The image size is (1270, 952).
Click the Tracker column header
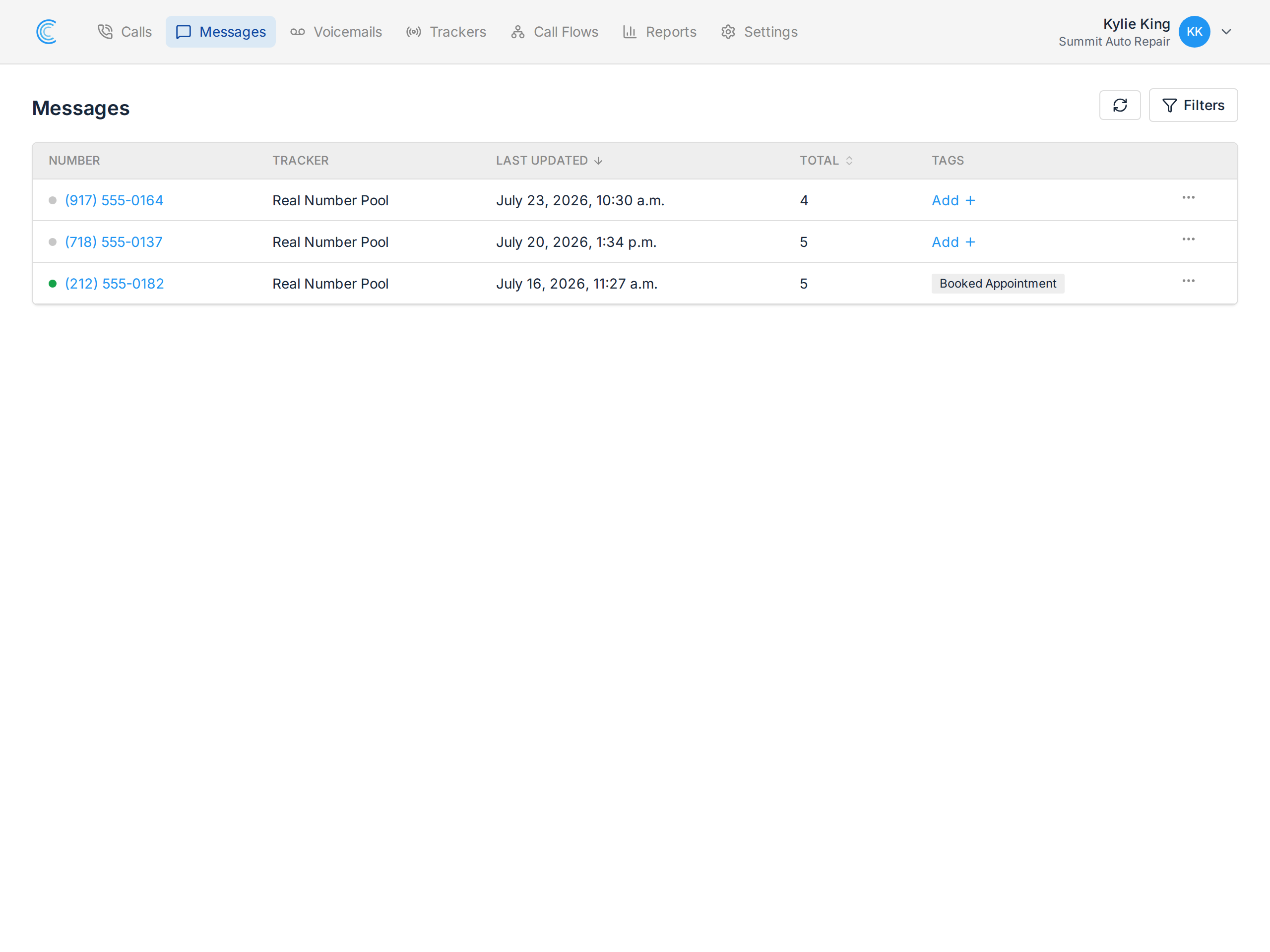coord(300,161)
